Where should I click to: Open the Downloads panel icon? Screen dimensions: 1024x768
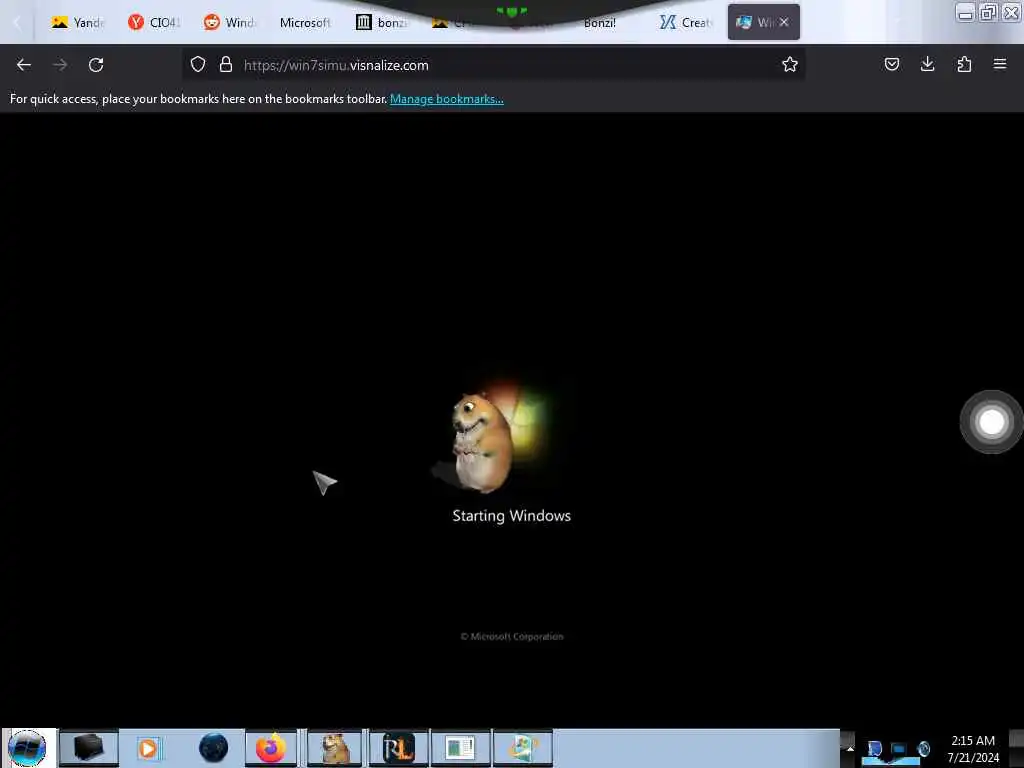pyautogui.click(x=927, y=65)
